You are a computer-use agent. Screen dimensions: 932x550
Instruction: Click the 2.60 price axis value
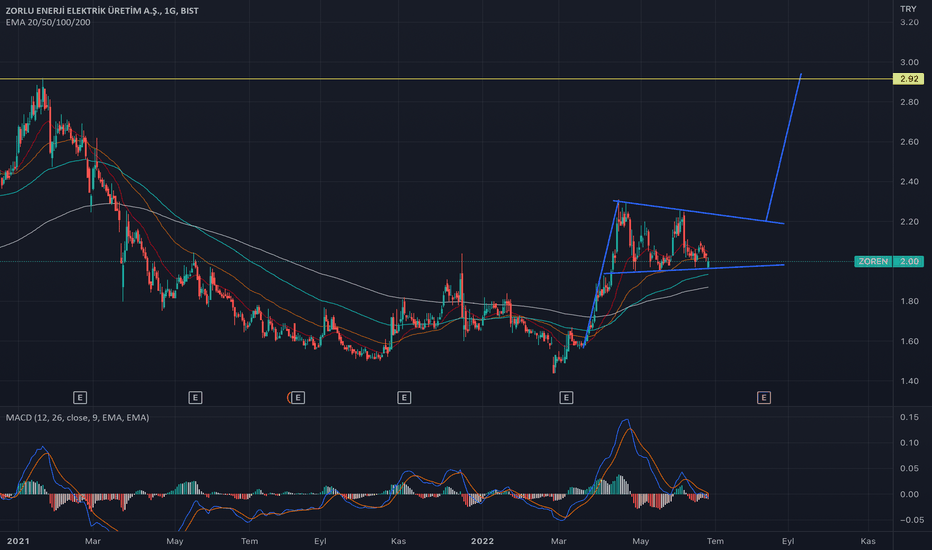[909, 142]
